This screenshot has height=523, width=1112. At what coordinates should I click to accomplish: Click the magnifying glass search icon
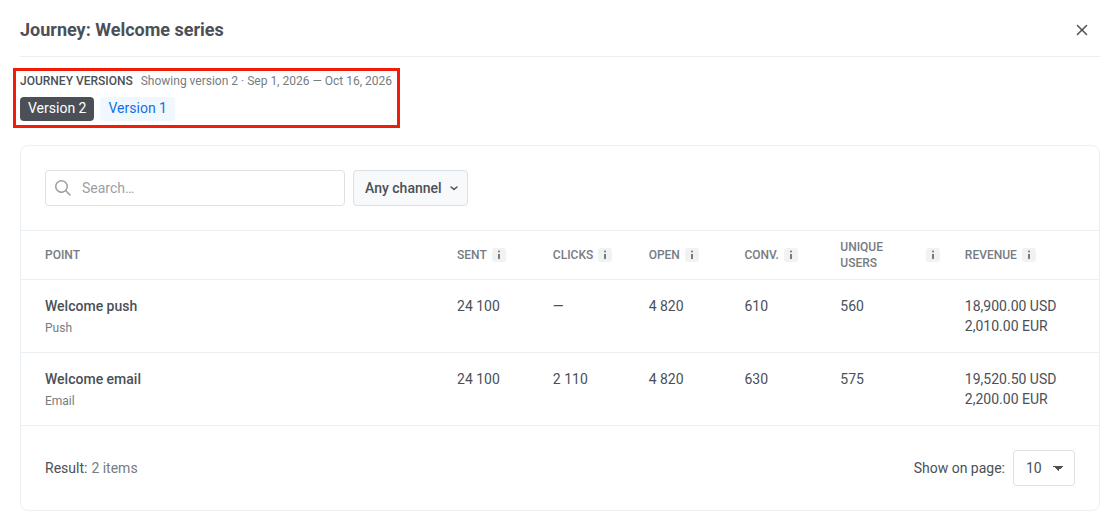(62, 188)
